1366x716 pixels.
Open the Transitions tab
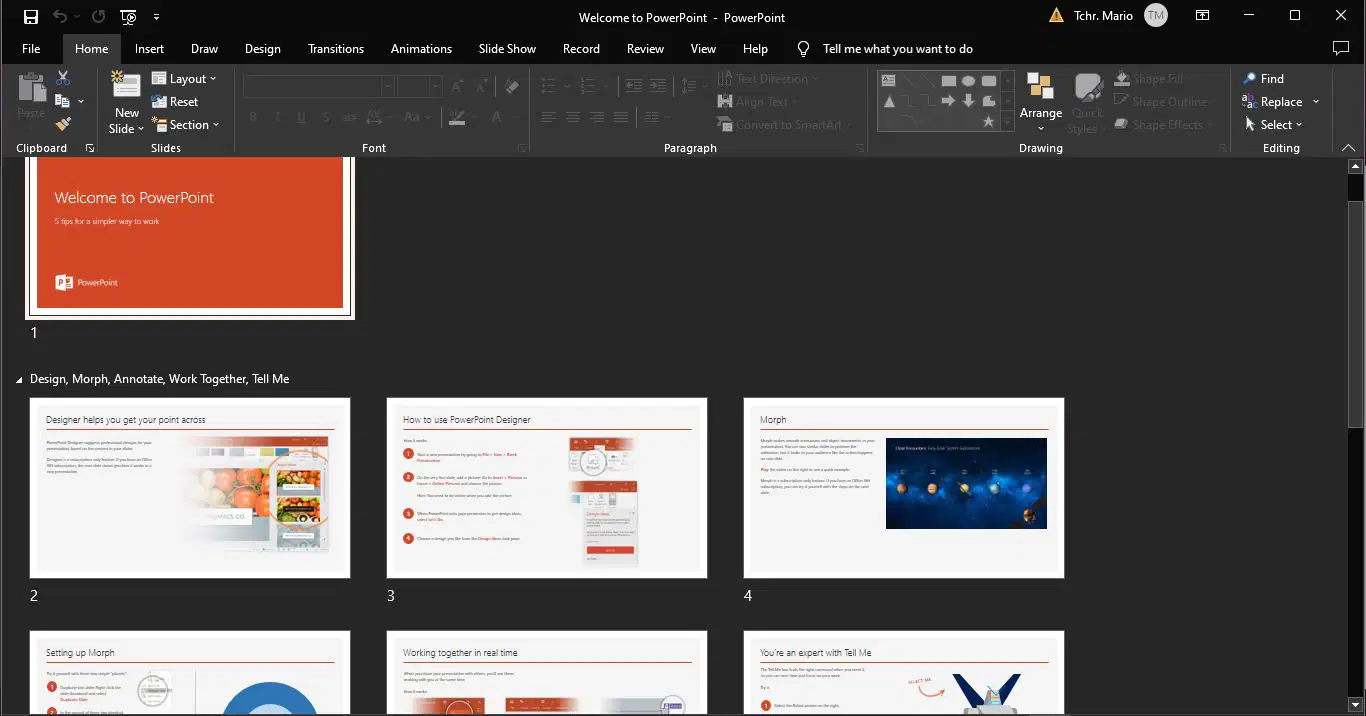click(x=336, y=49)
